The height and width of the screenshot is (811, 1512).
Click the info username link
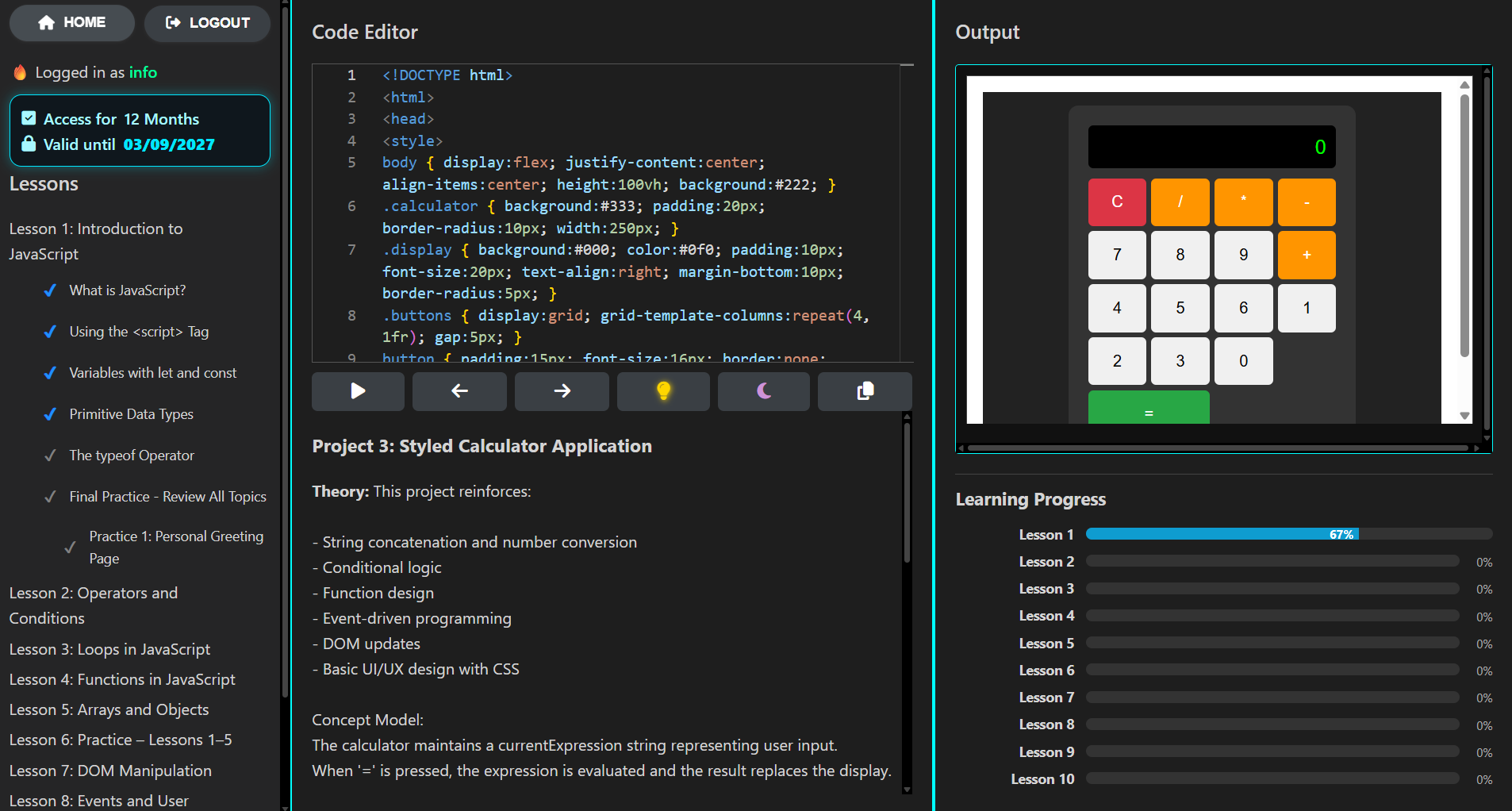click(x=144, y=71)
